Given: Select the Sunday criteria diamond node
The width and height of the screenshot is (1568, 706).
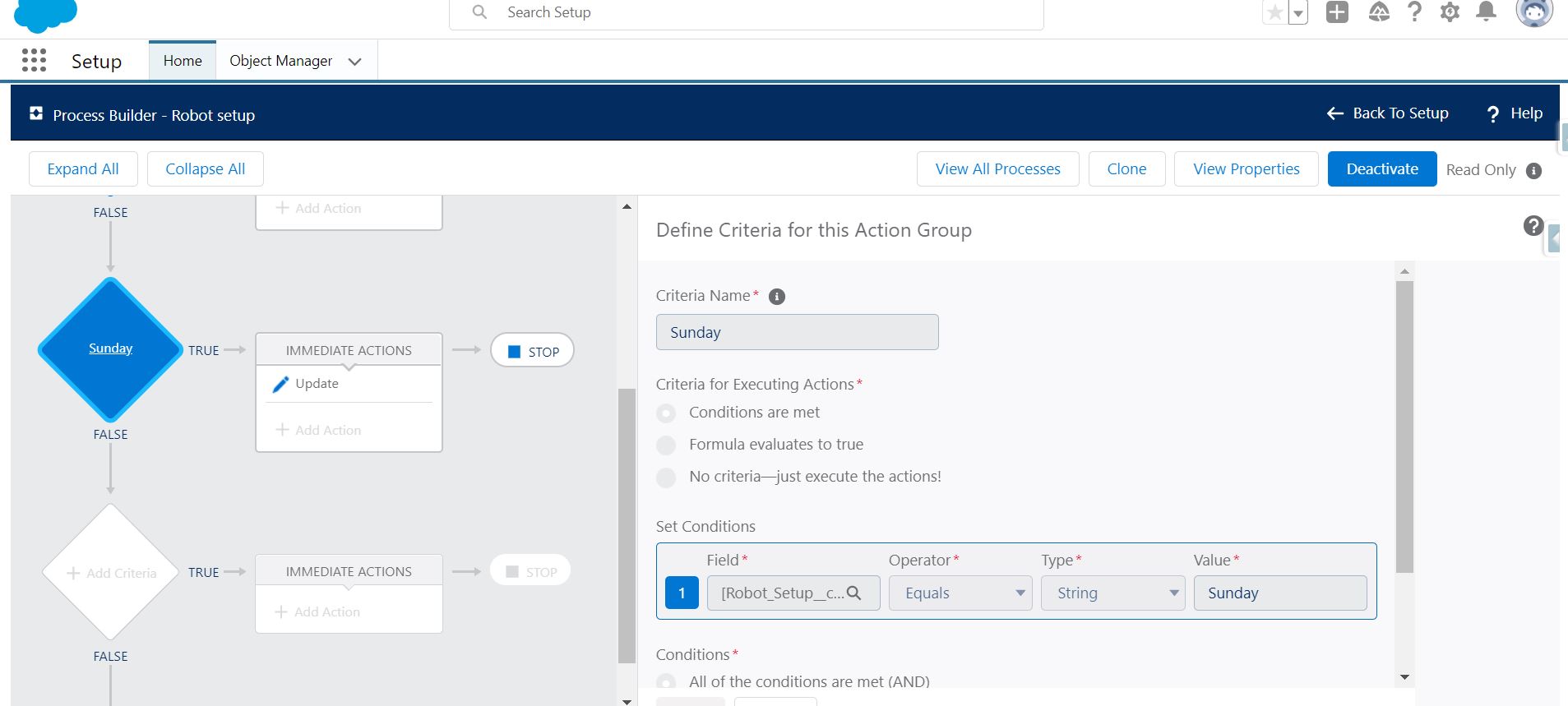Looking at the screenshot, I should 110,349.
